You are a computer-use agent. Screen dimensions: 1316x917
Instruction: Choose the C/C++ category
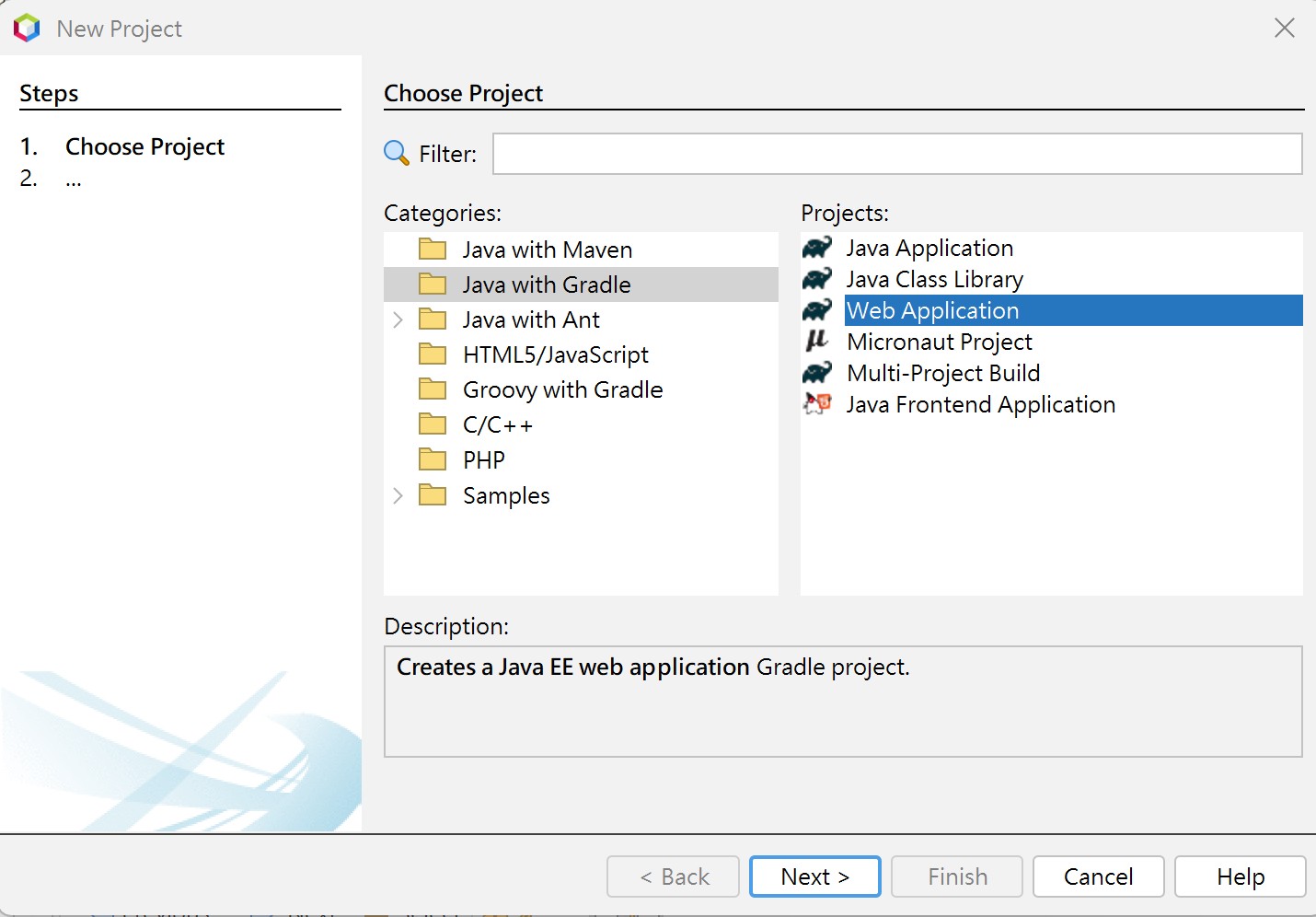(497, 424)
